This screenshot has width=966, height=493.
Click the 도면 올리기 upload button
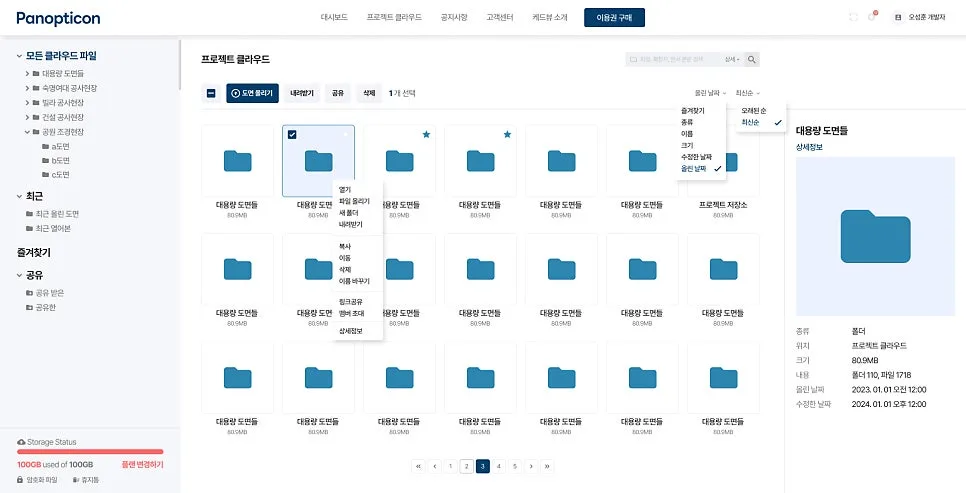coord(253,93)
